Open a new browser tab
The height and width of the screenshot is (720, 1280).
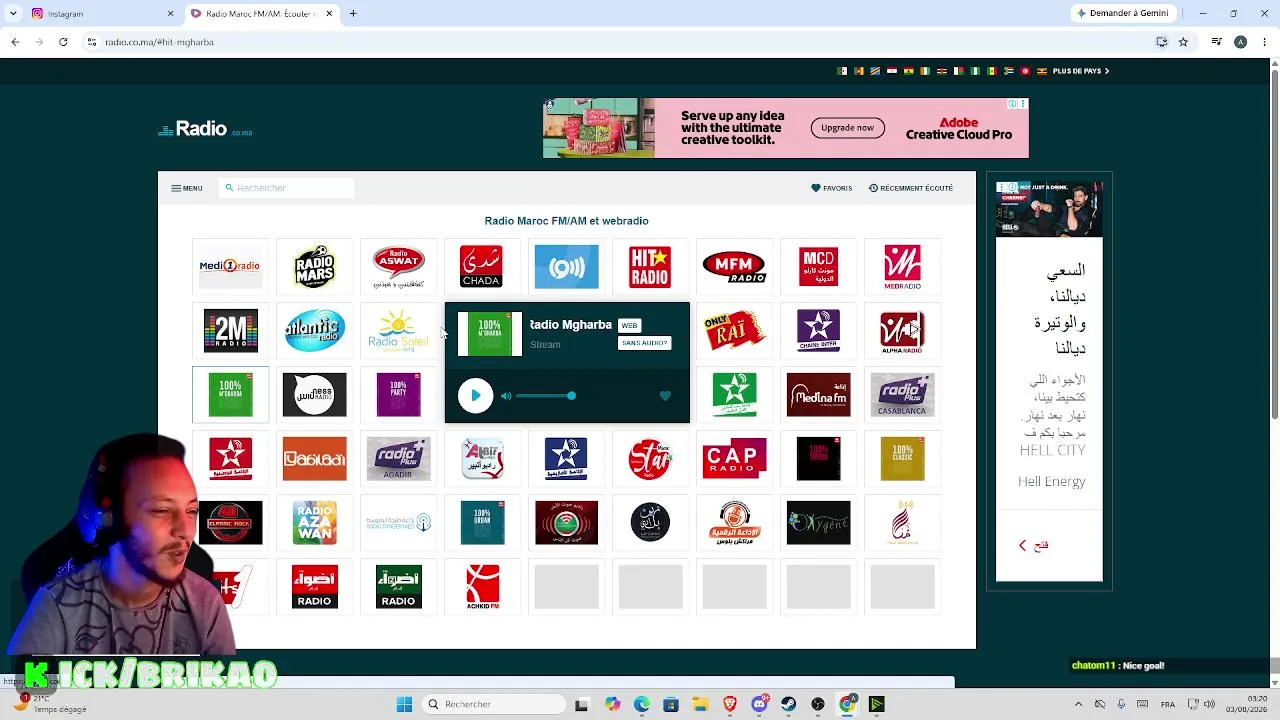[353, 14]
